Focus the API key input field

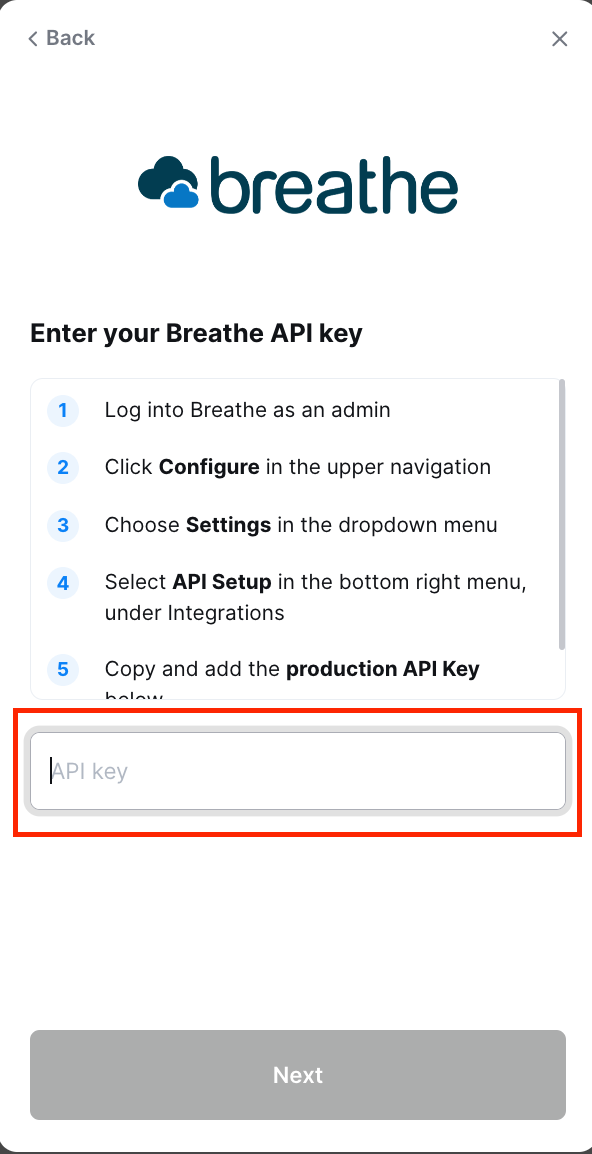coord(297,771)
